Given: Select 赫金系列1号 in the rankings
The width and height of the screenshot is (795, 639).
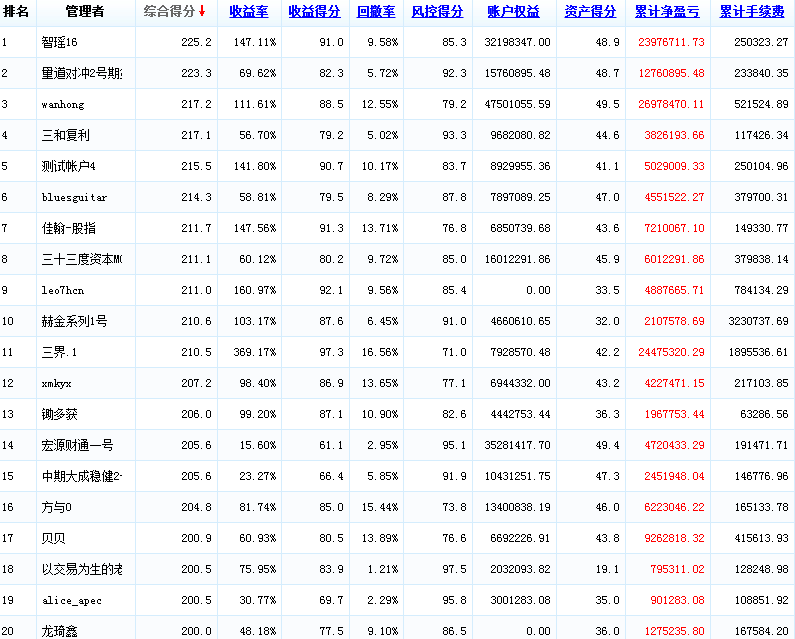Looking at the screenshot, I should (74, 321).
